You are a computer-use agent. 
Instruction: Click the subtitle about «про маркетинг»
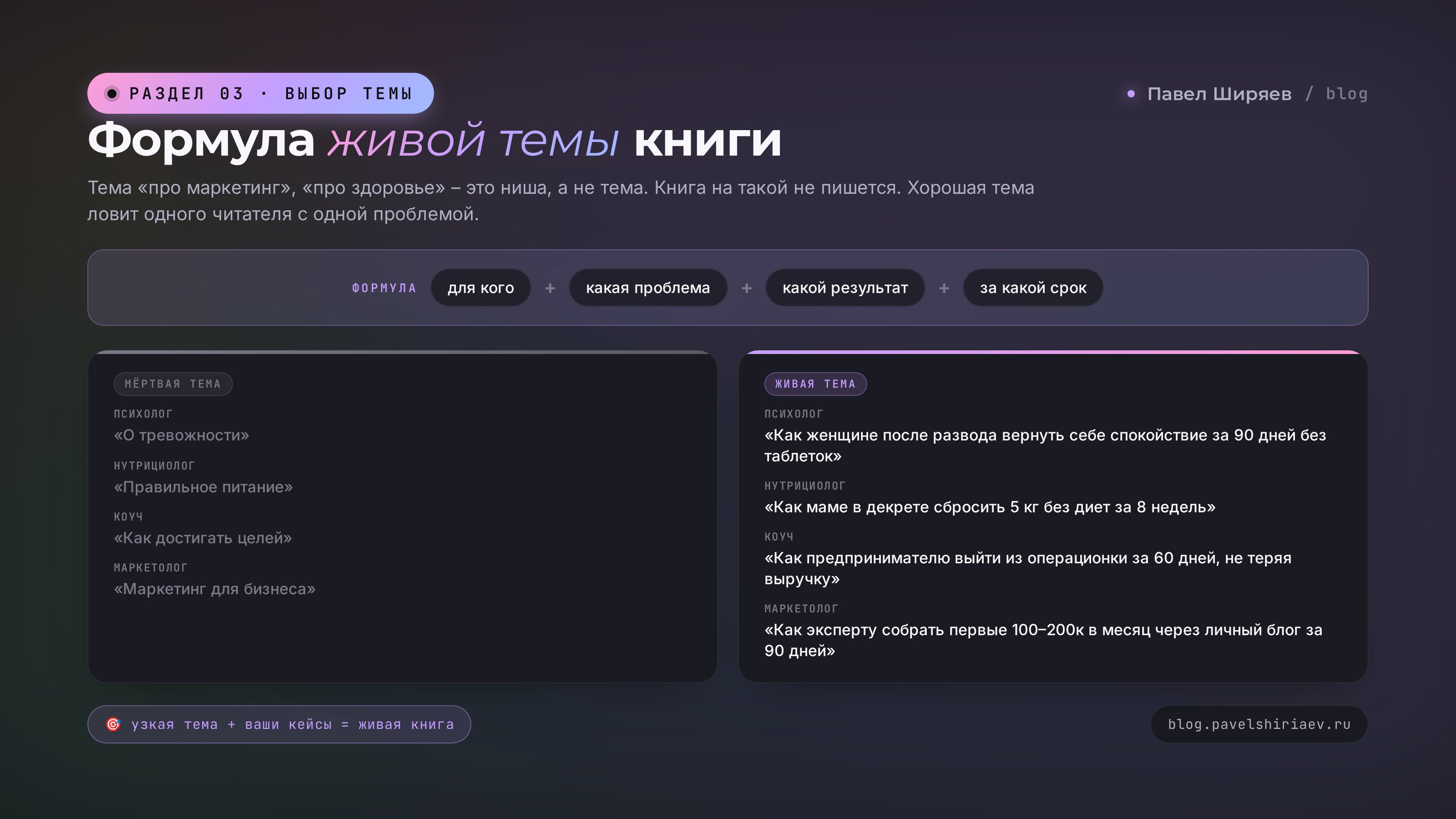coord(561,201)
